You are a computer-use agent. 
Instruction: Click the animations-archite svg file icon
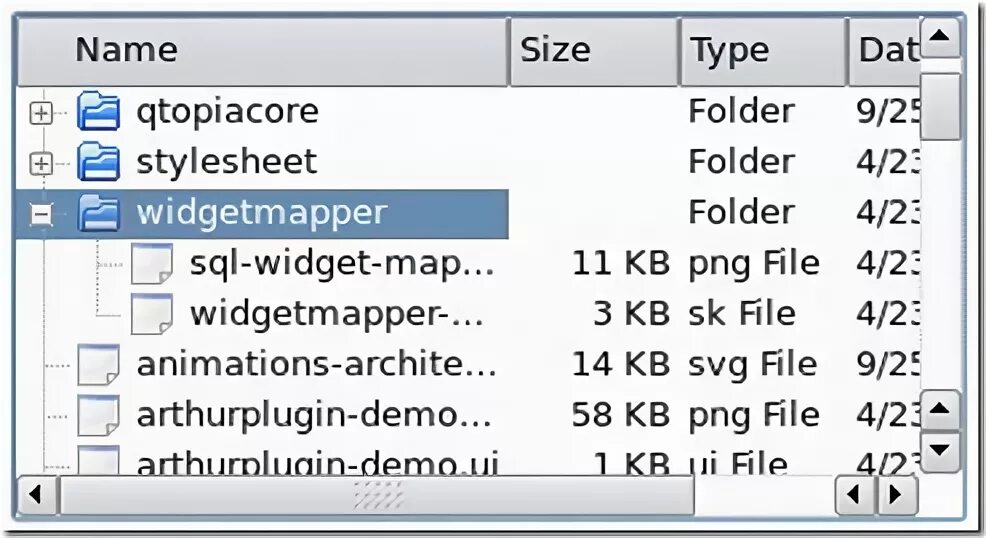click(98, 365)
